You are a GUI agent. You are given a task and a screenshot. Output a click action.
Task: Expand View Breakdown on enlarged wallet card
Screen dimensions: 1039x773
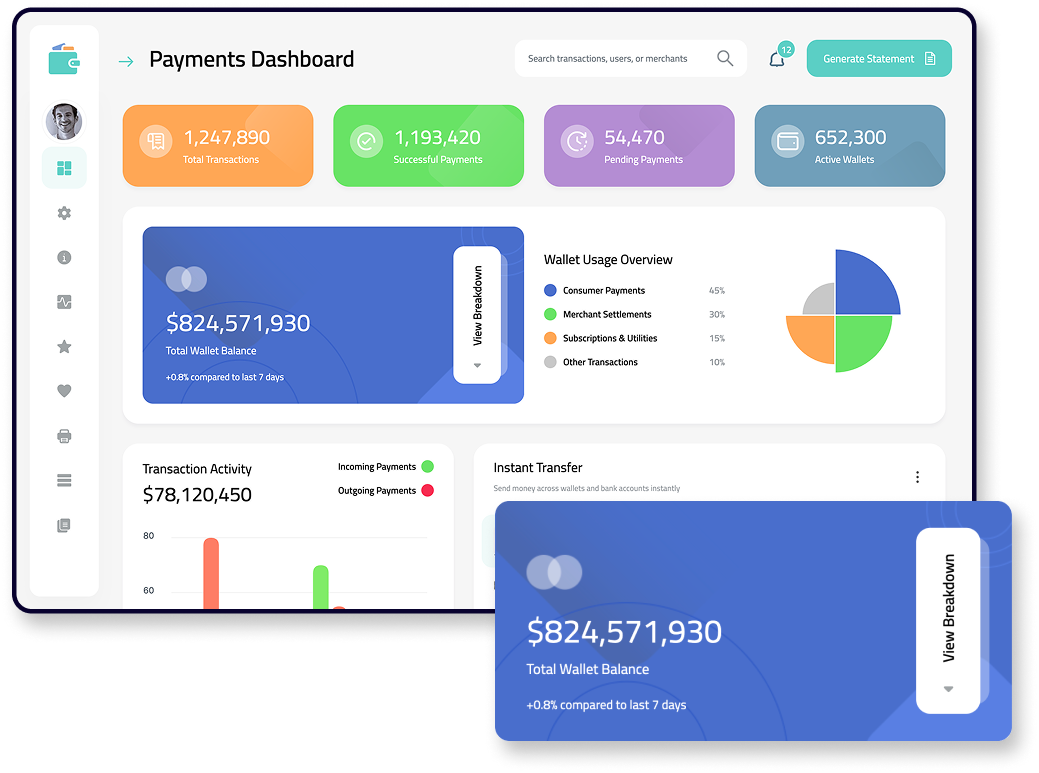948,620
